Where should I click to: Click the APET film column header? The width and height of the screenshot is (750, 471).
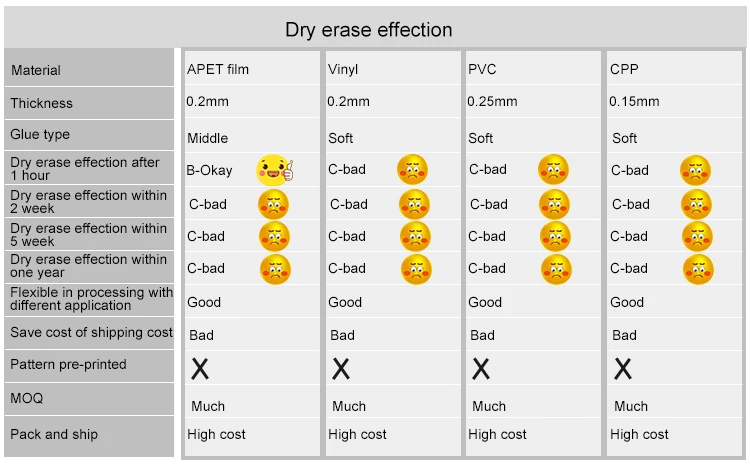pyautogui.click(x=218, y=69)
